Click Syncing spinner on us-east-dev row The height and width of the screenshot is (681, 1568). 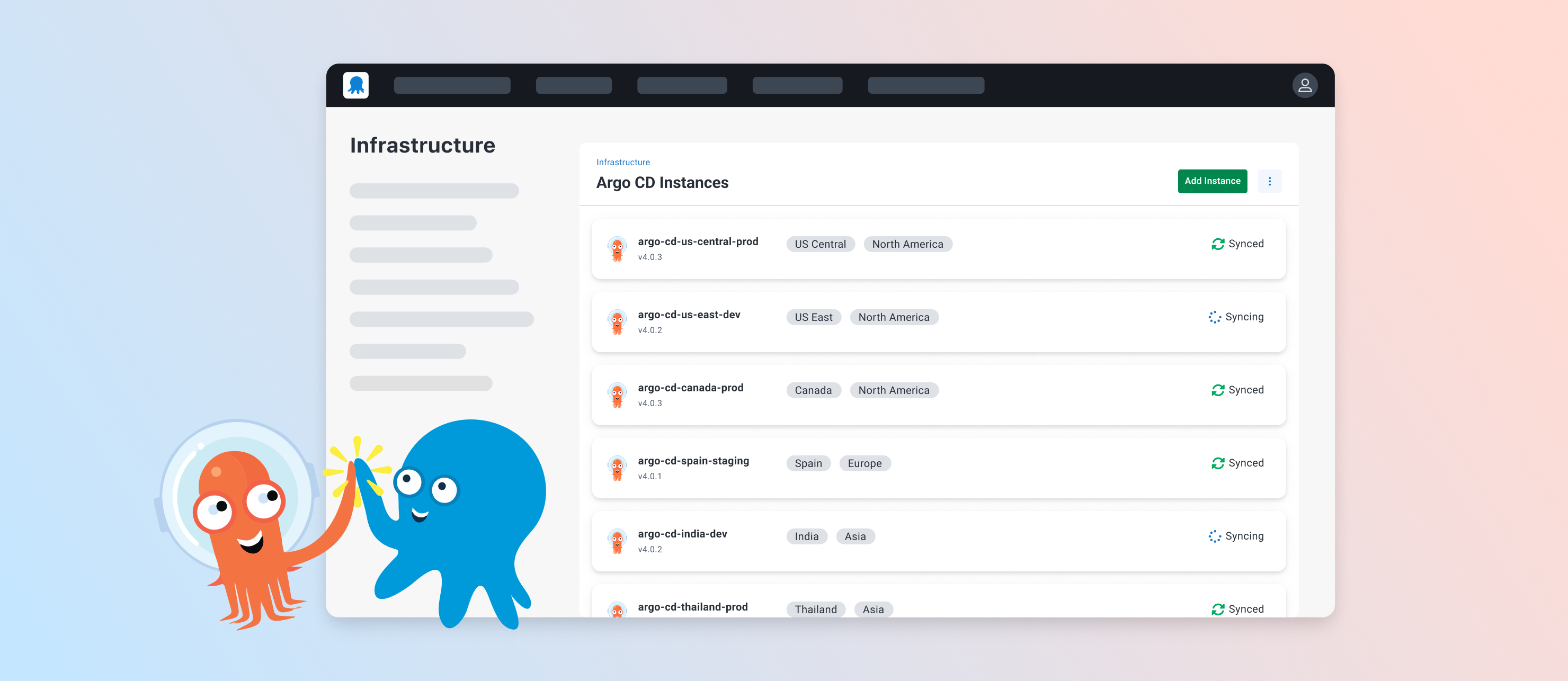point(1214,317)
